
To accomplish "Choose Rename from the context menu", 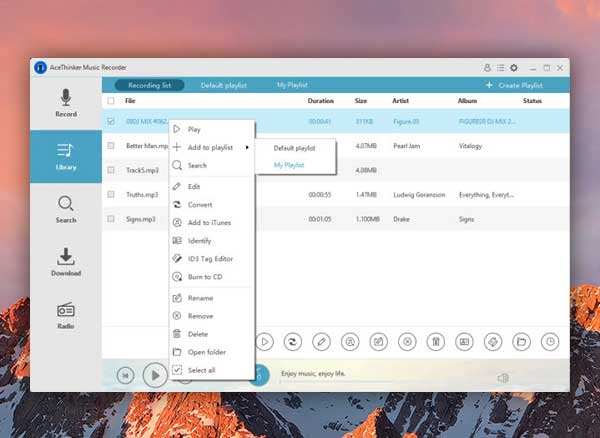I will [212, 298].
